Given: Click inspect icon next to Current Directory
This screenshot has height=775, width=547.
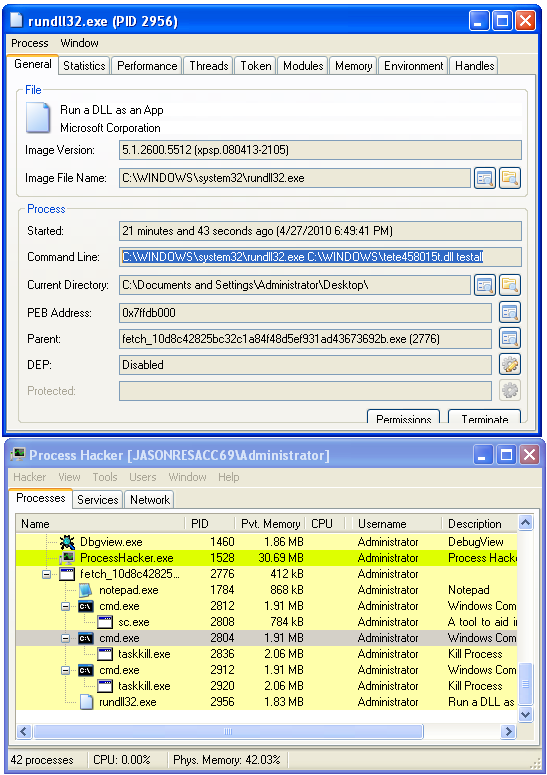Looking at the screenshot, I should pyautogui.click(x=485, y=285).
